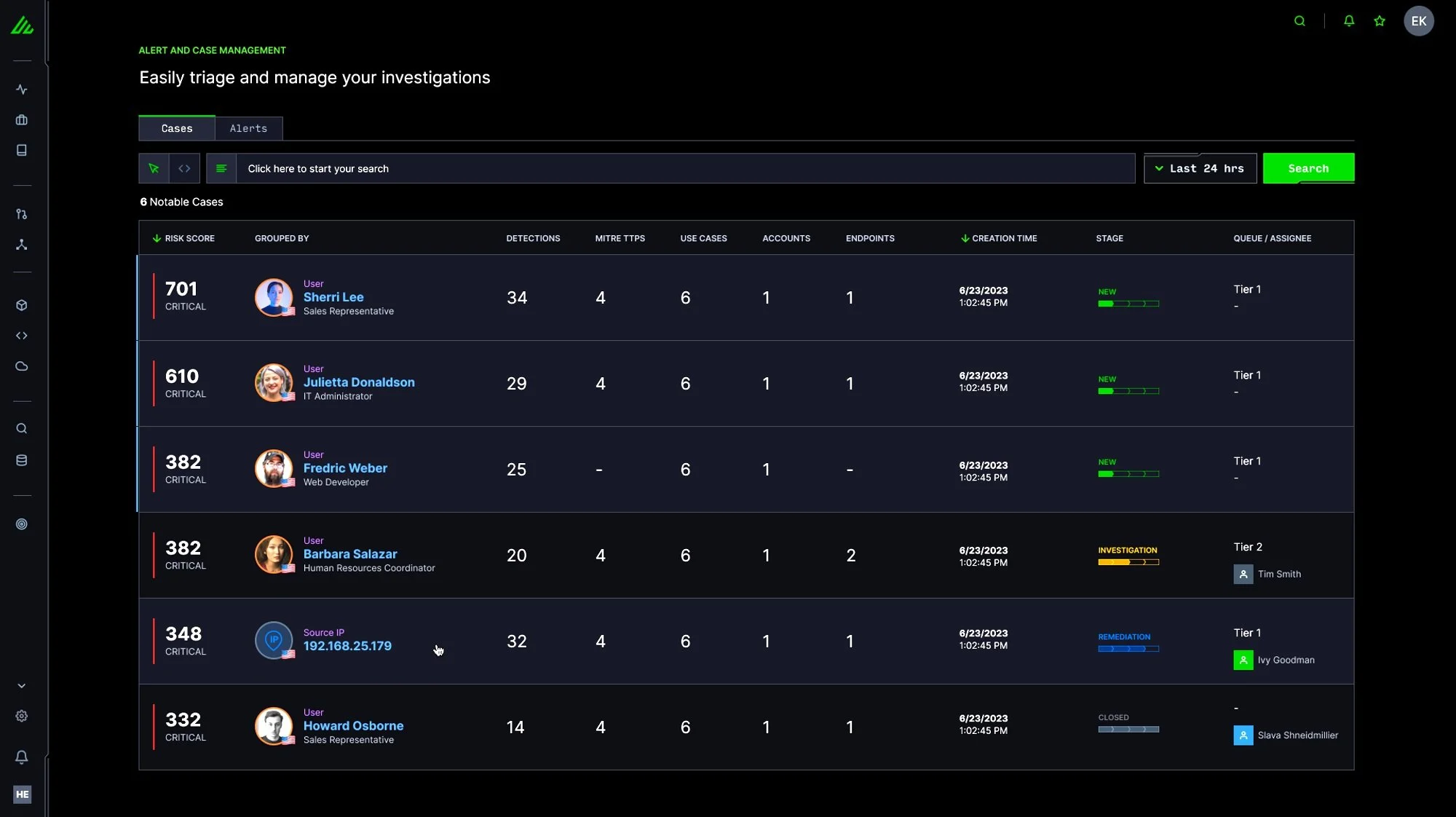
Task: Open Julietta Donaldson user link
Action: 359,382
